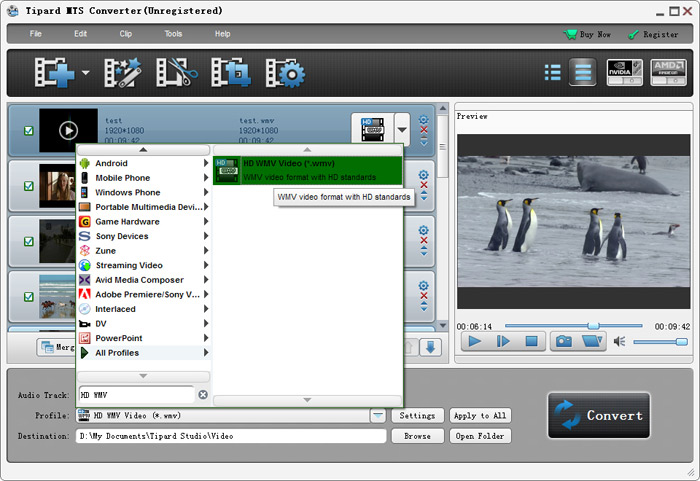Uncheck the third video's checkbox

[29, 242]
